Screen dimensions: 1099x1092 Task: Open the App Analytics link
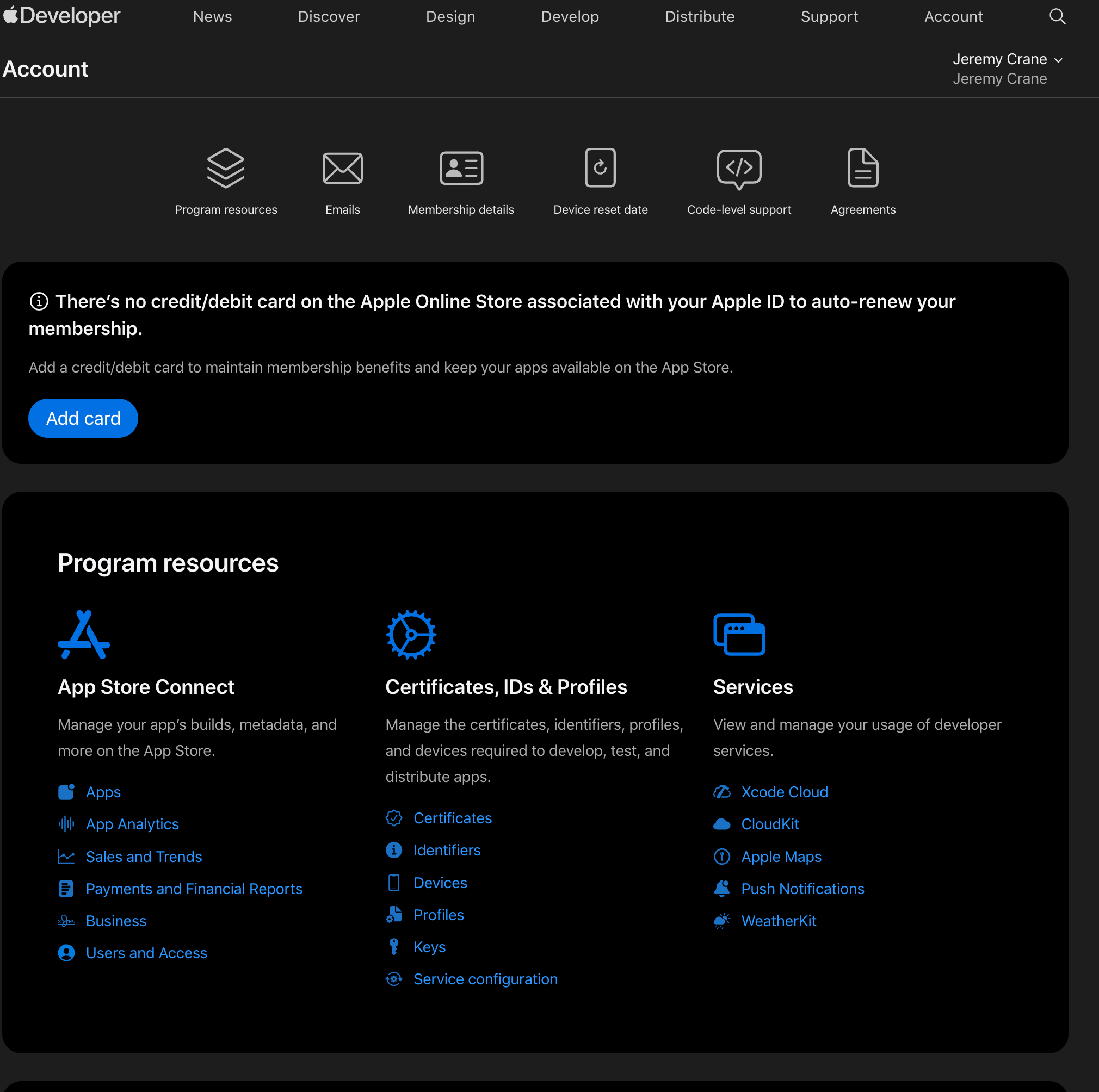pos(133,824)
